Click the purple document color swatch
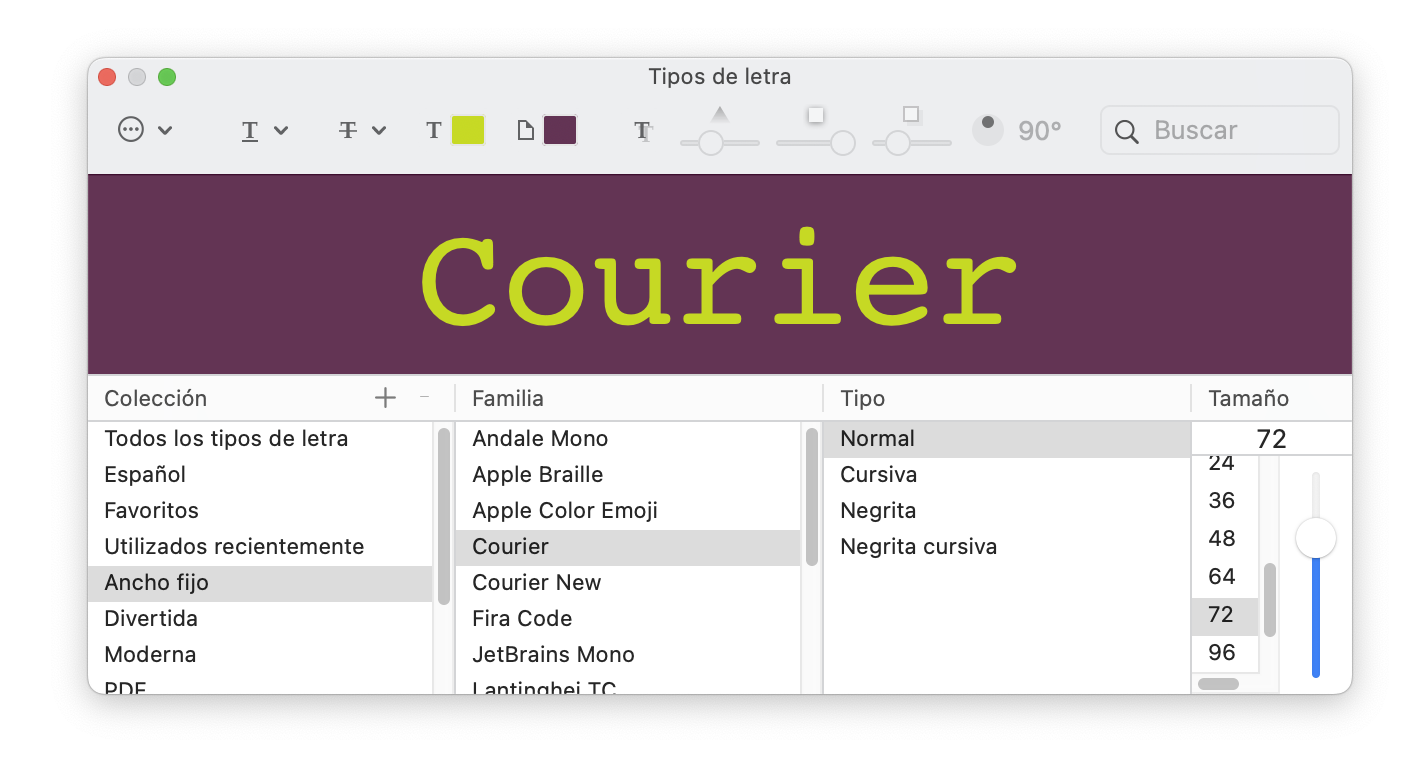1418x780 pixels. tap(560, 130)
